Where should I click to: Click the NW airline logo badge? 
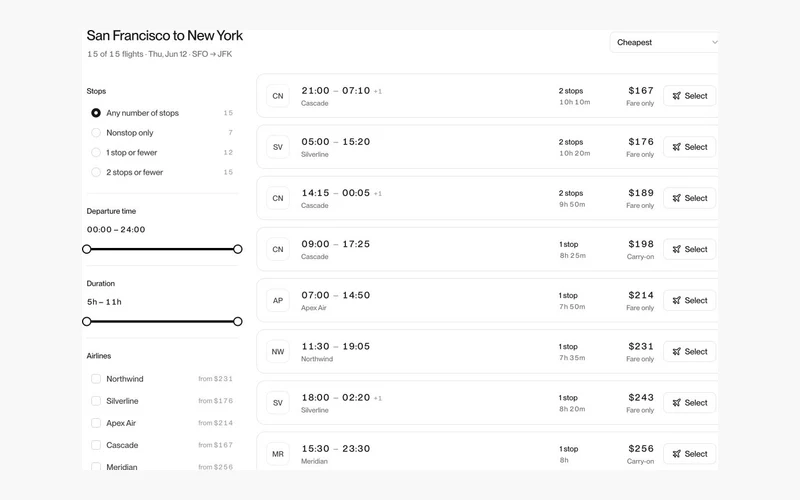point(278,352)
